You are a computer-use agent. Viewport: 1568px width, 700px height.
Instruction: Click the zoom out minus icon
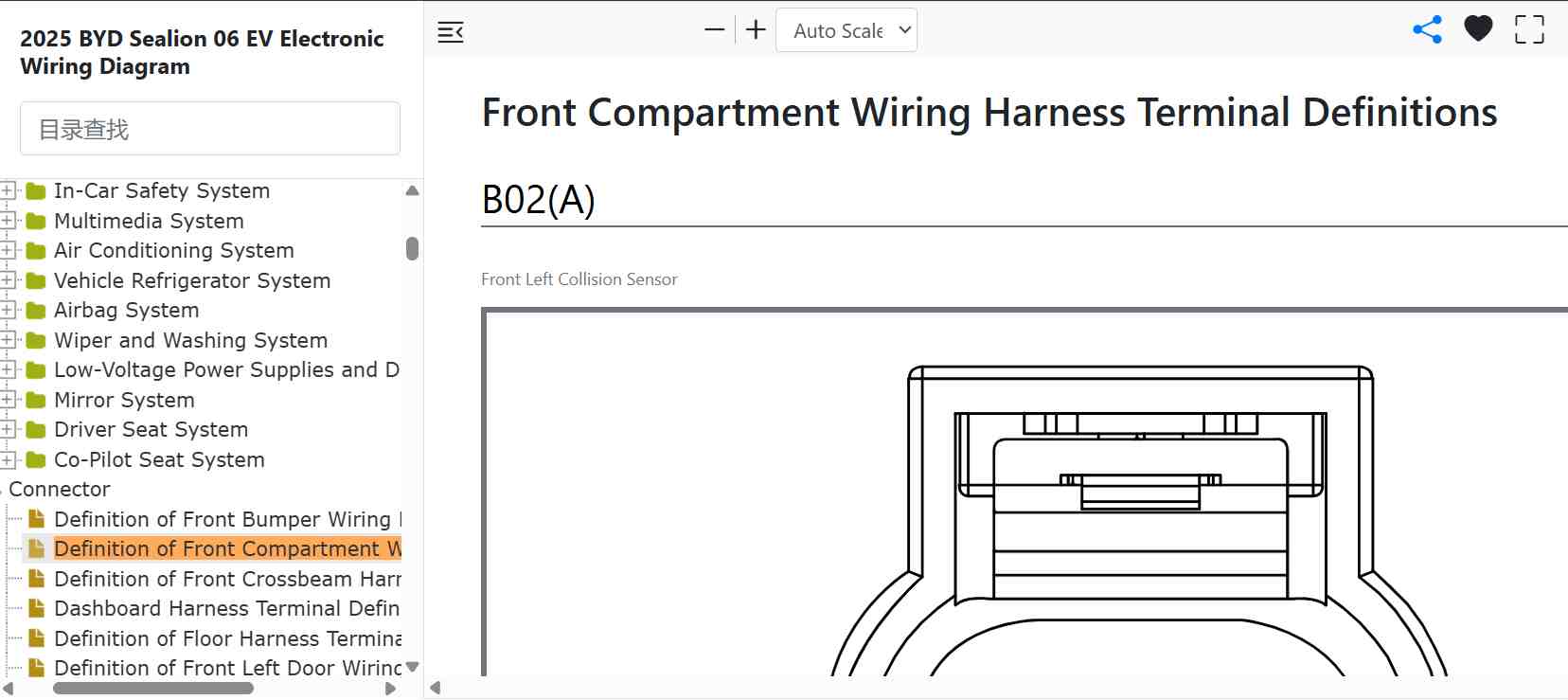[x=715, y=30]
